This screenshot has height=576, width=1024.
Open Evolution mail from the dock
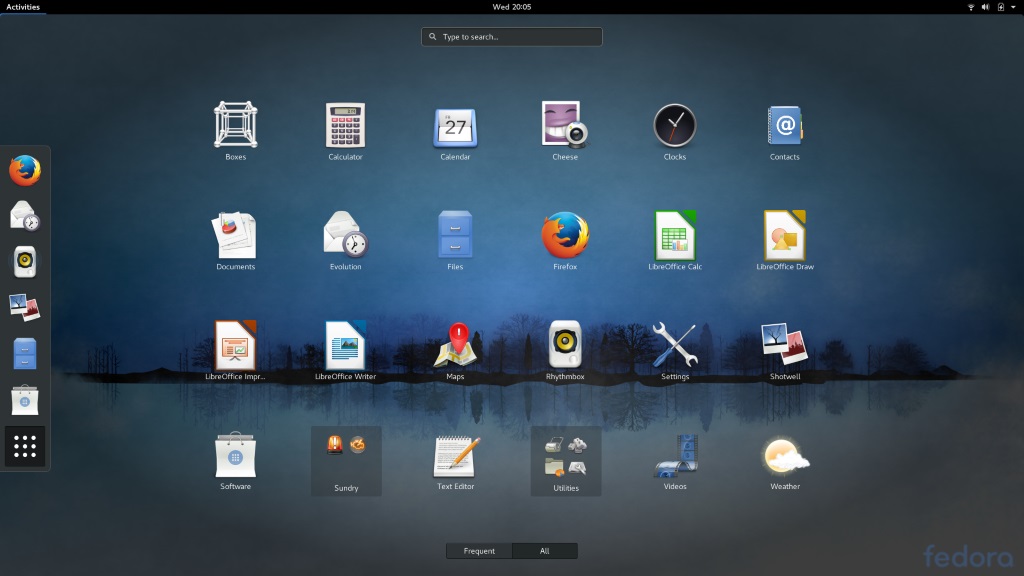(25, 216)
